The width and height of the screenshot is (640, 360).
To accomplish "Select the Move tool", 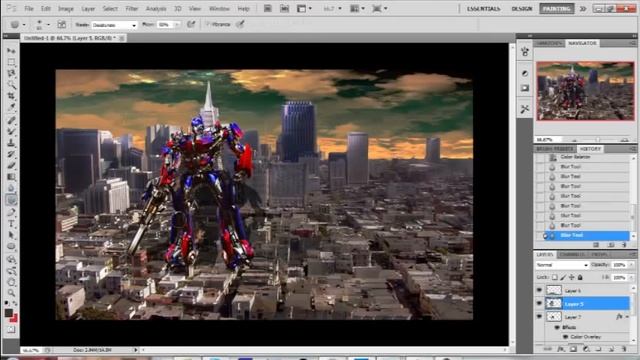I will coord(11,51).
